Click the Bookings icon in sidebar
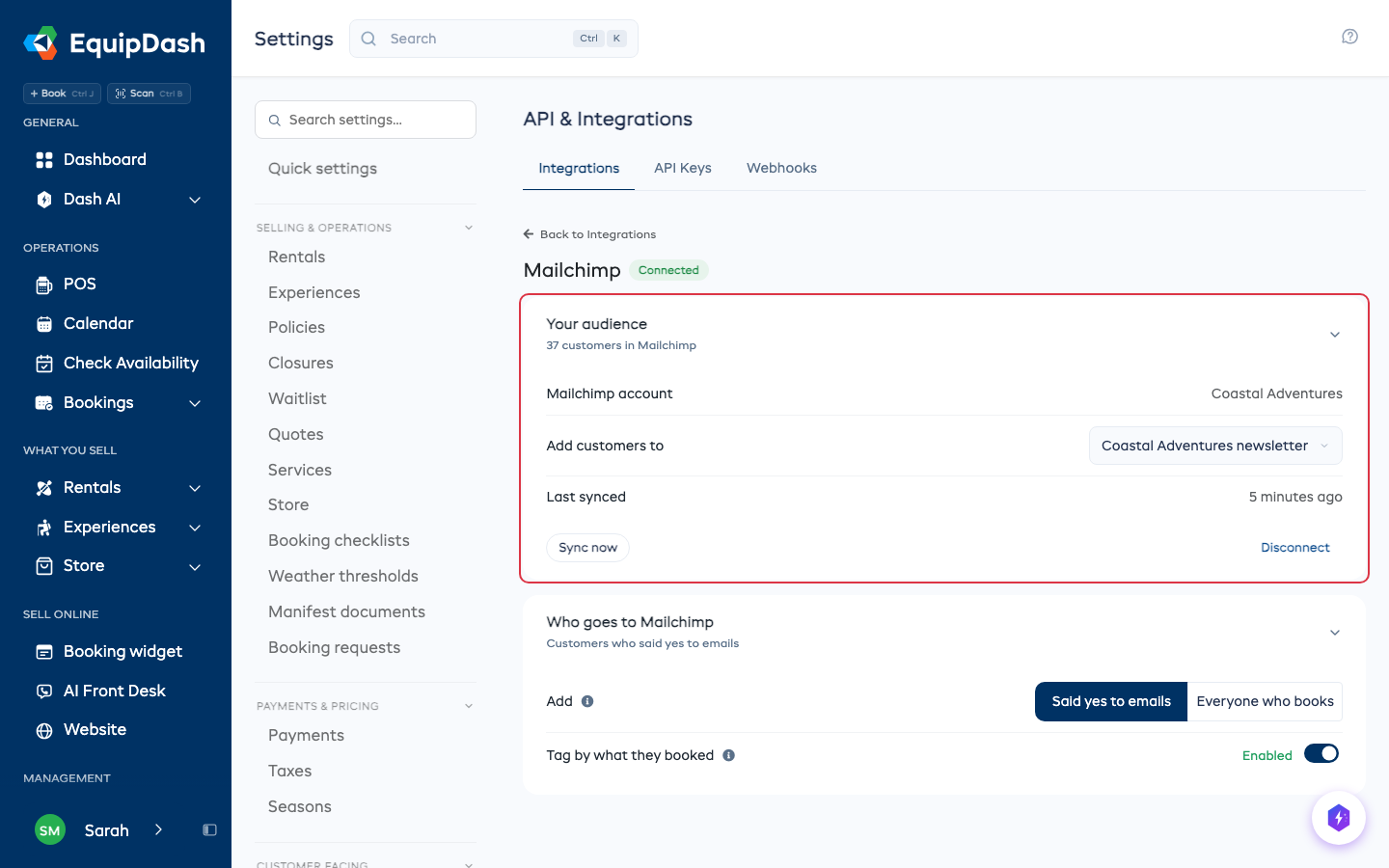 (44, 403)
